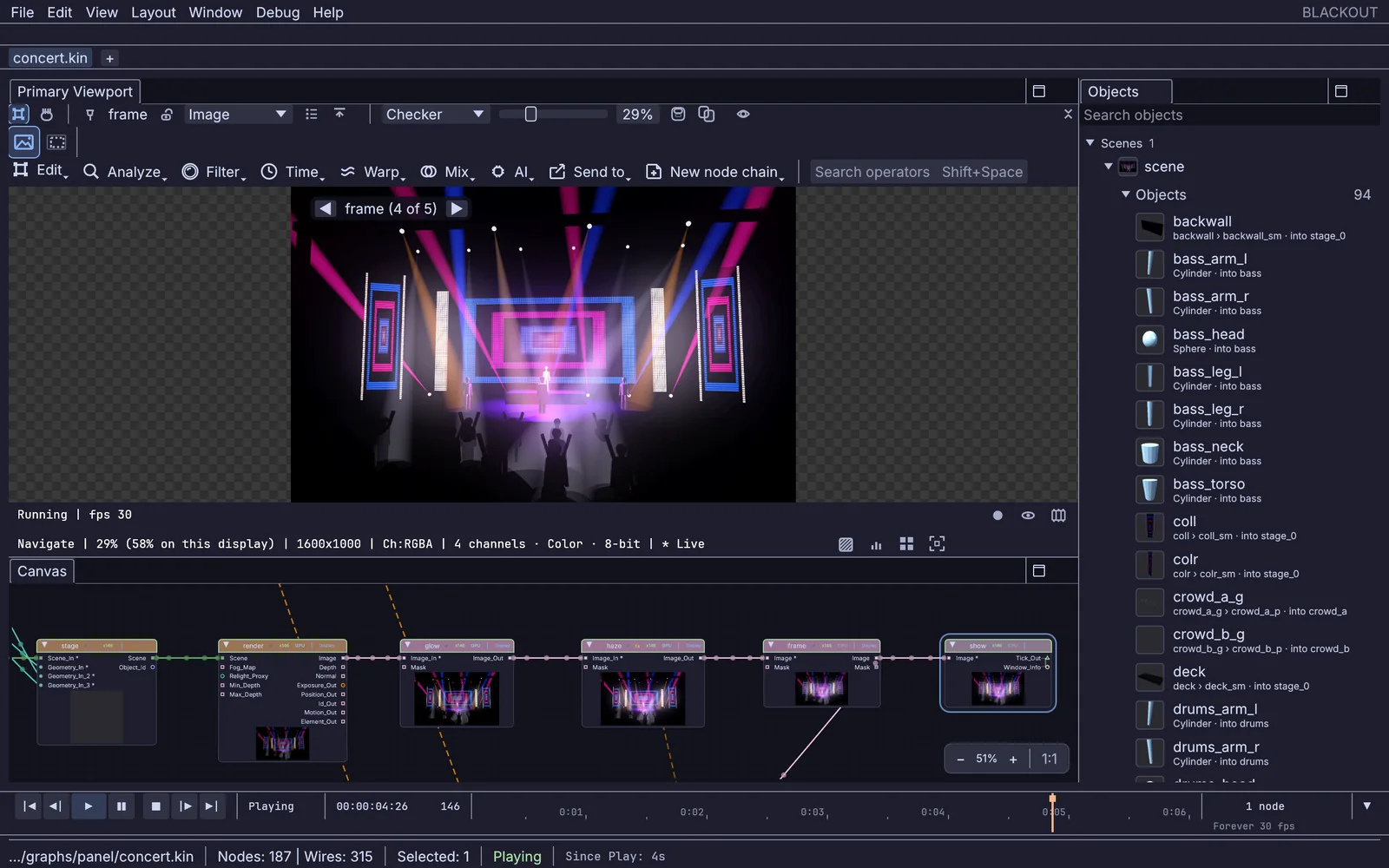Adjust the viewport zoom slider handle
1389x868 pixels.
(530, 114)
